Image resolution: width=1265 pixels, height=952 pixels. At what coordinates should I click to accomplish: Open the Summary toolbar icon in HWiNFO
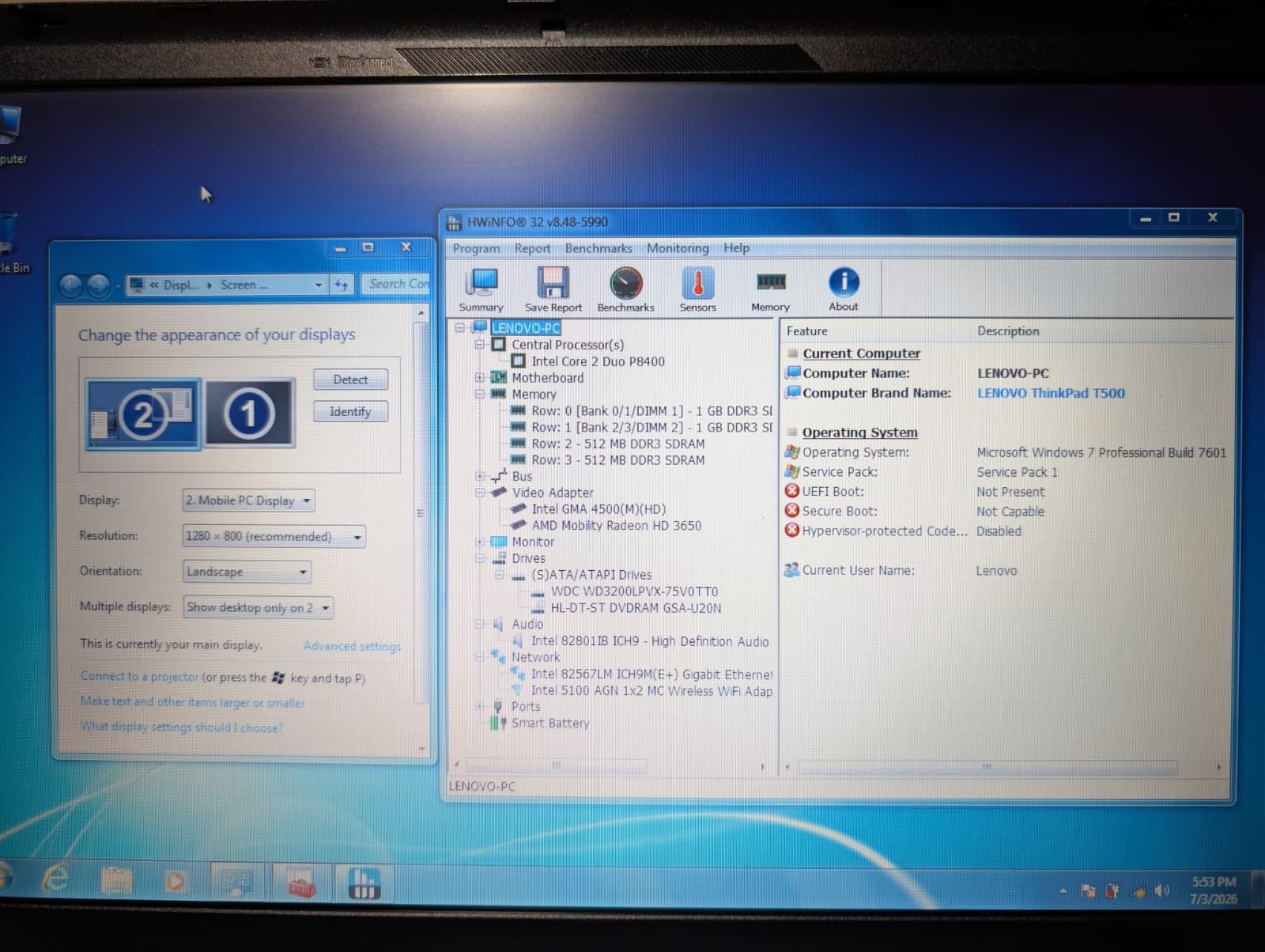[x=481, y=290]
